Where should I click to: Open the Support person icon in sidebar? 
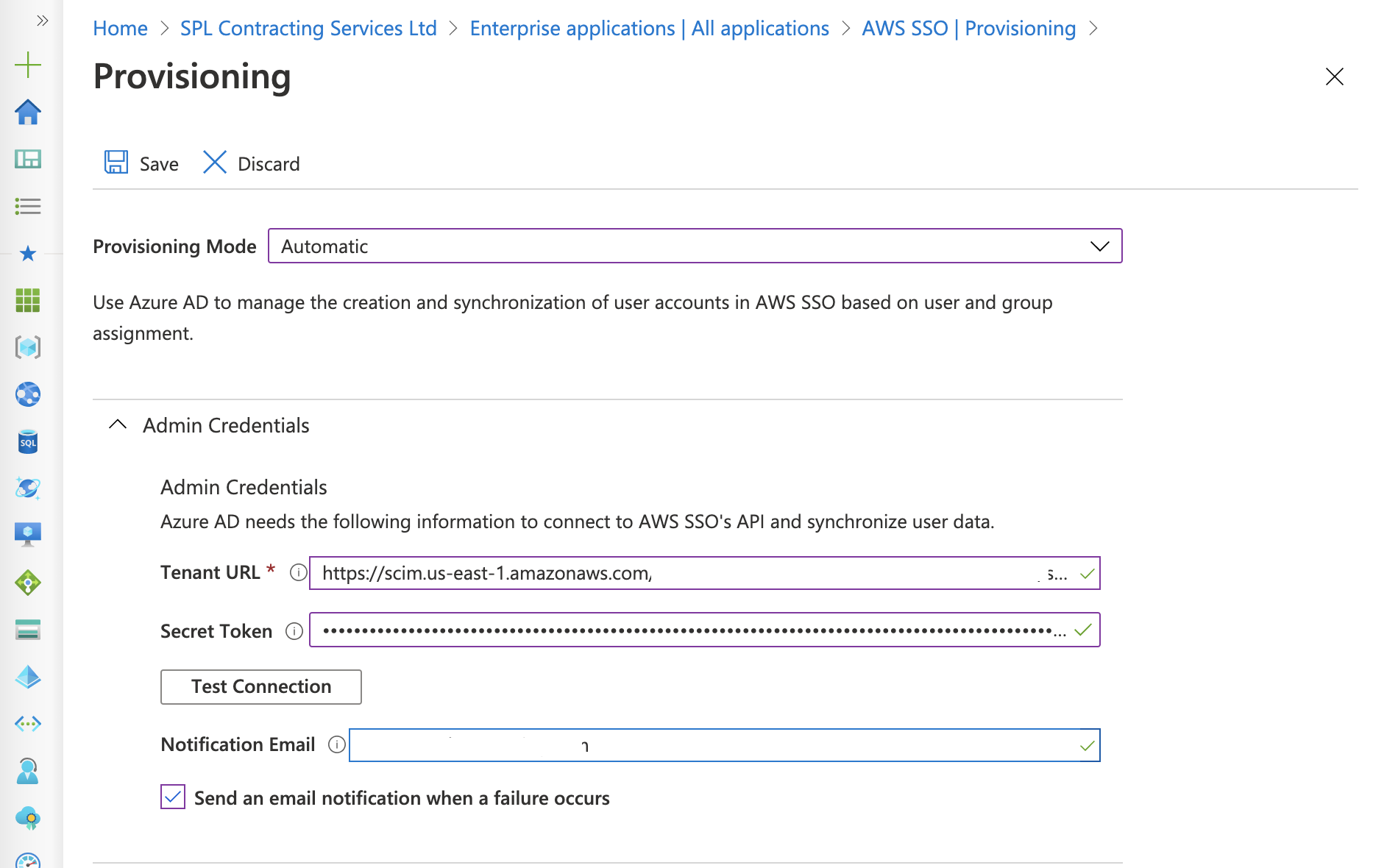click(28, 771)
